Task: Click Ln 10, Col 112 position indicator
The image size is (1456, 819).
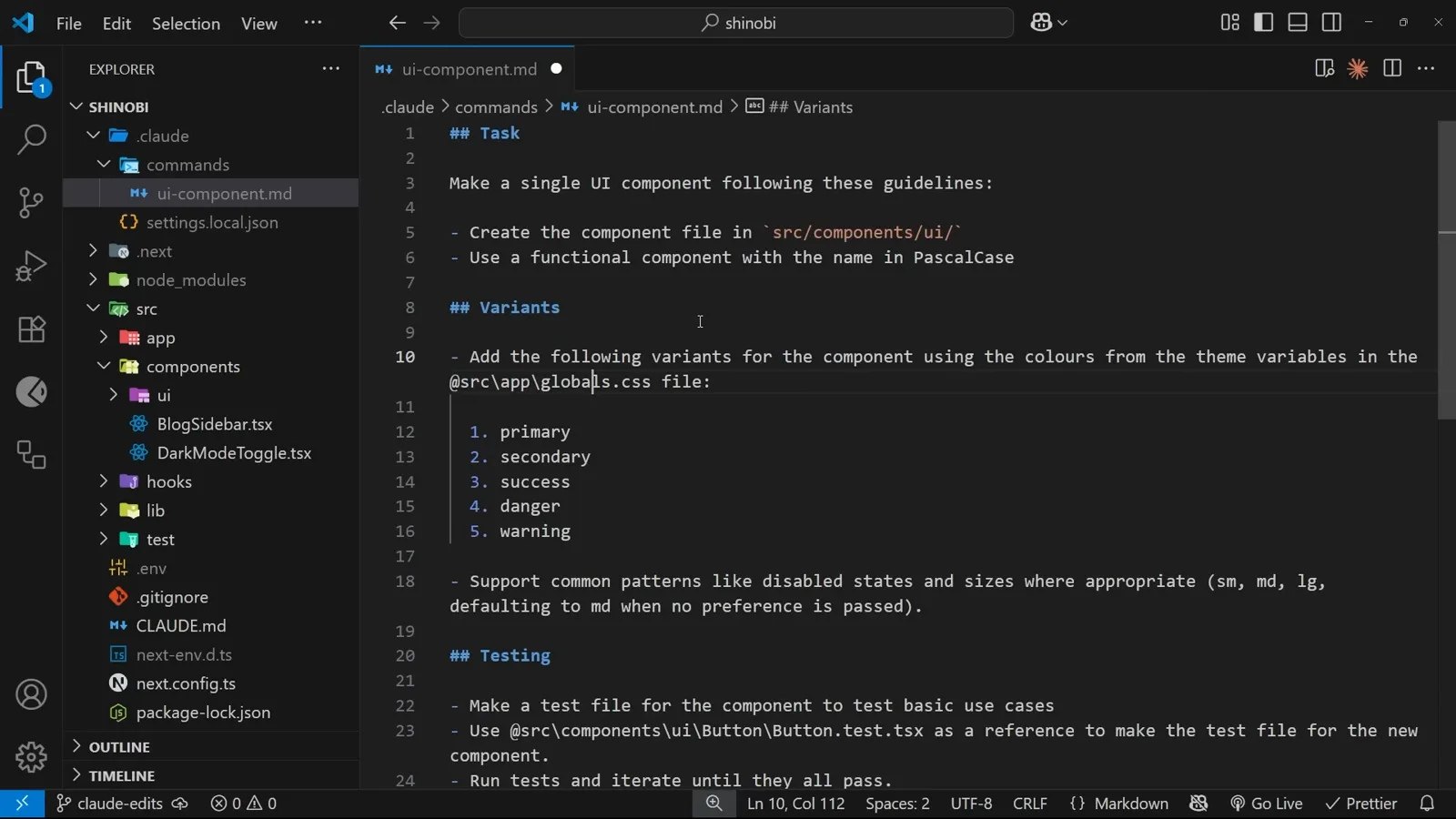Action: coord(796,804)
